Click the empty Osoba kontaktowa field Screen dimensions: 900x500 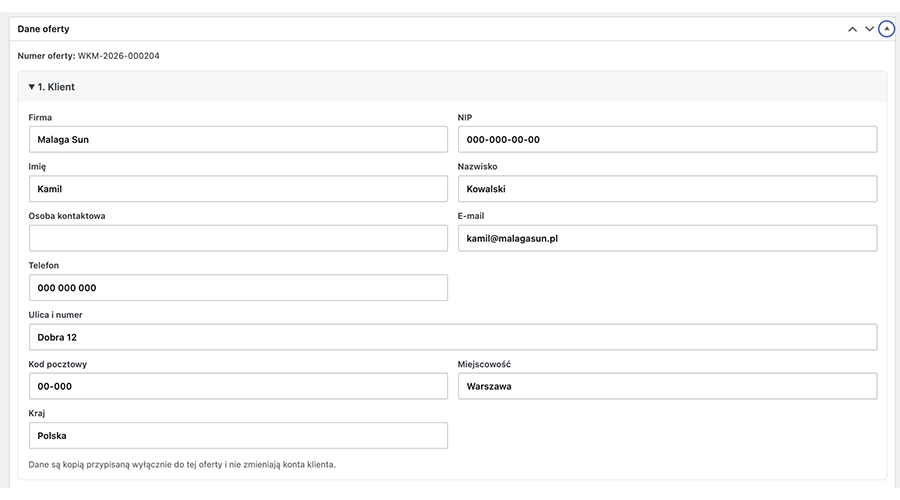pyautogui.click(x=238, y=238)
